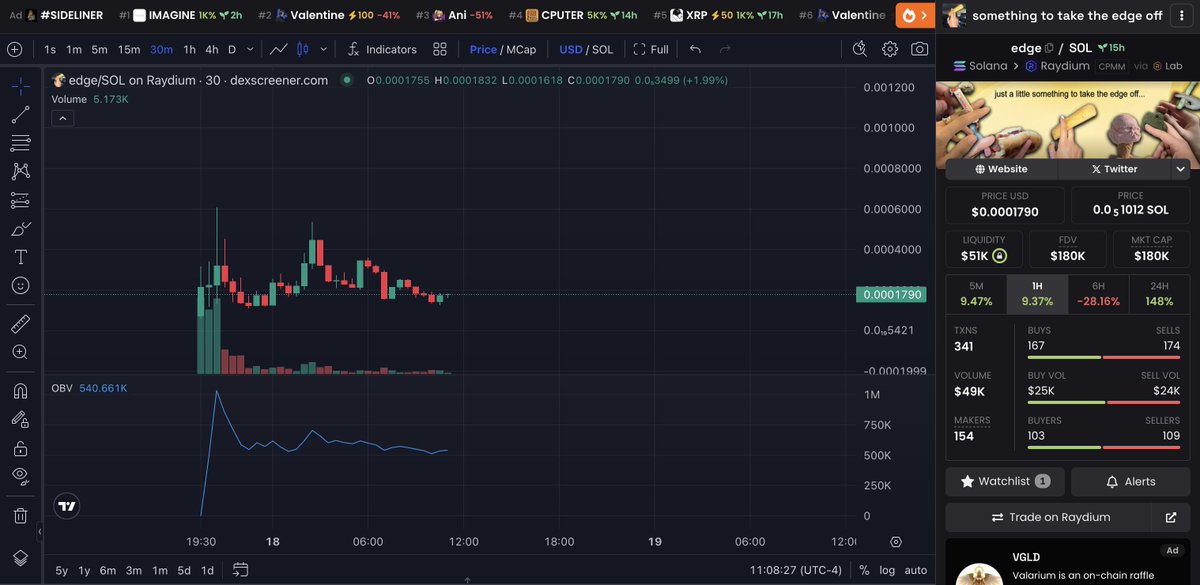Open Trade on Raydium
Viewport: 1200px width, 585px height.
pyautogui.click(x=1050, y=517)
